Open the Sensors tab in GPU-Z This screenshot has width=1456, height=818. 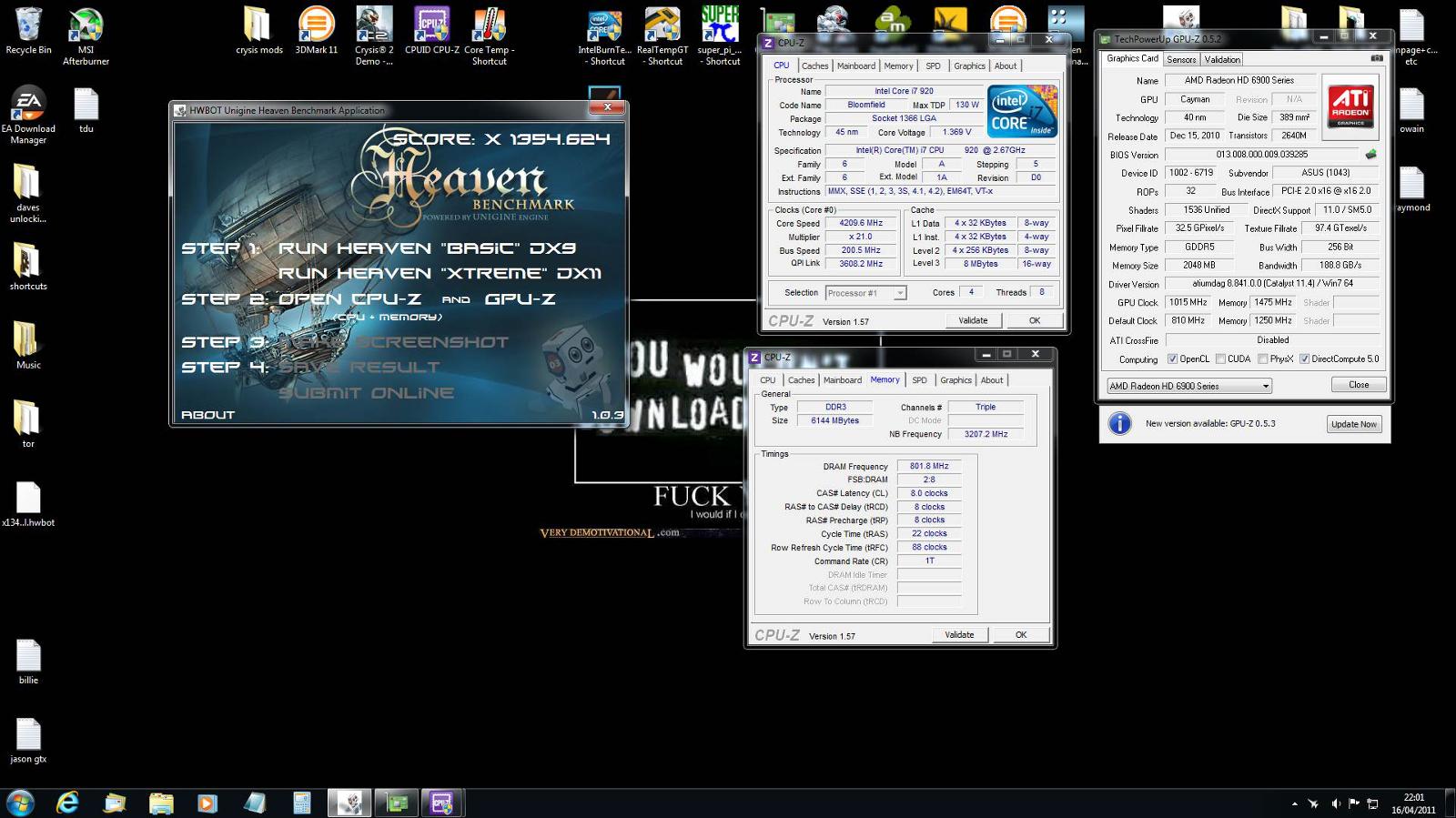[1181, 59]
